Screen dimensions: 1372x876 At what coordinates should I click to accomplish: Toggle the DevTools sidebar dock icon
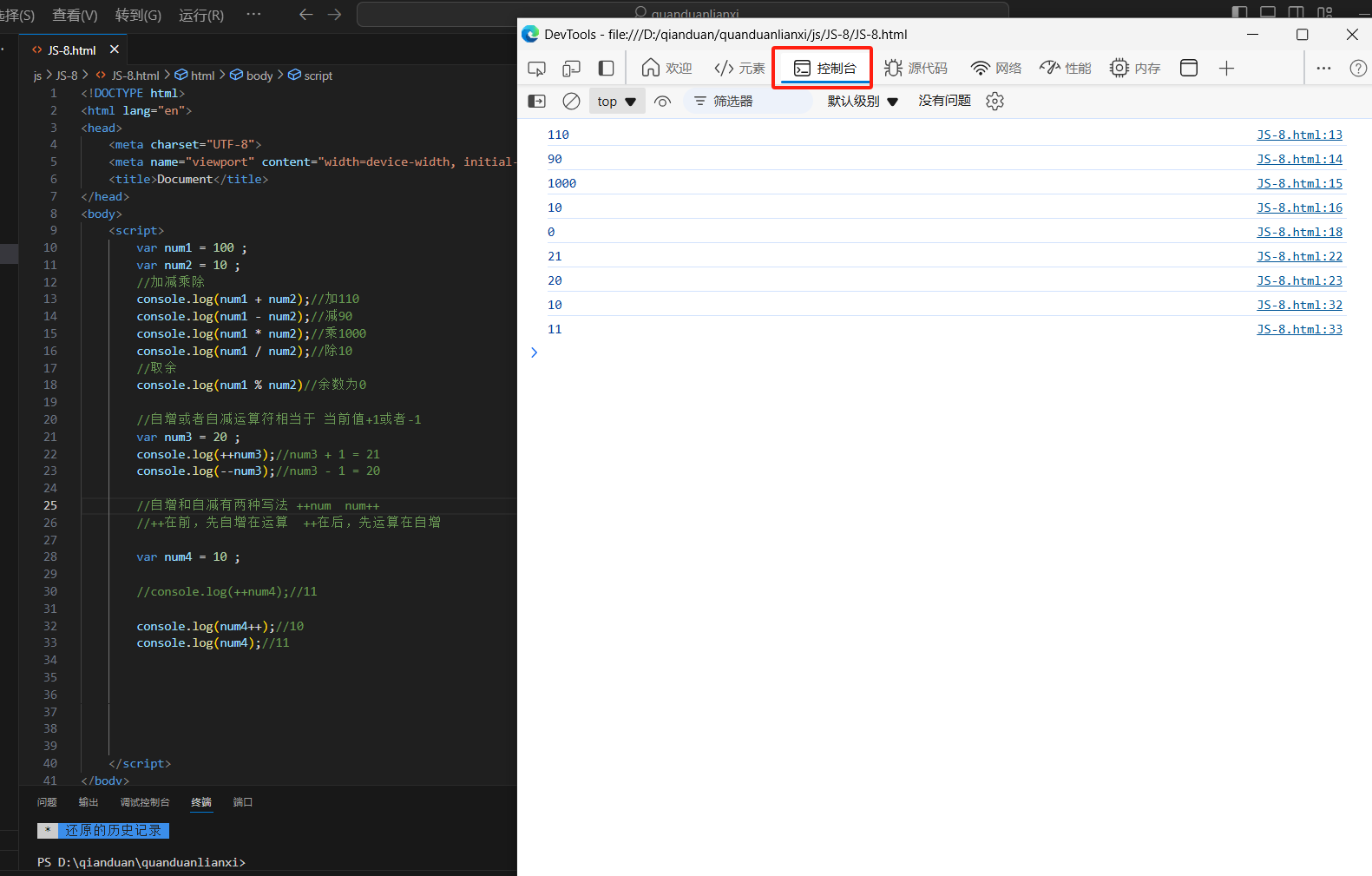[607, 69]
